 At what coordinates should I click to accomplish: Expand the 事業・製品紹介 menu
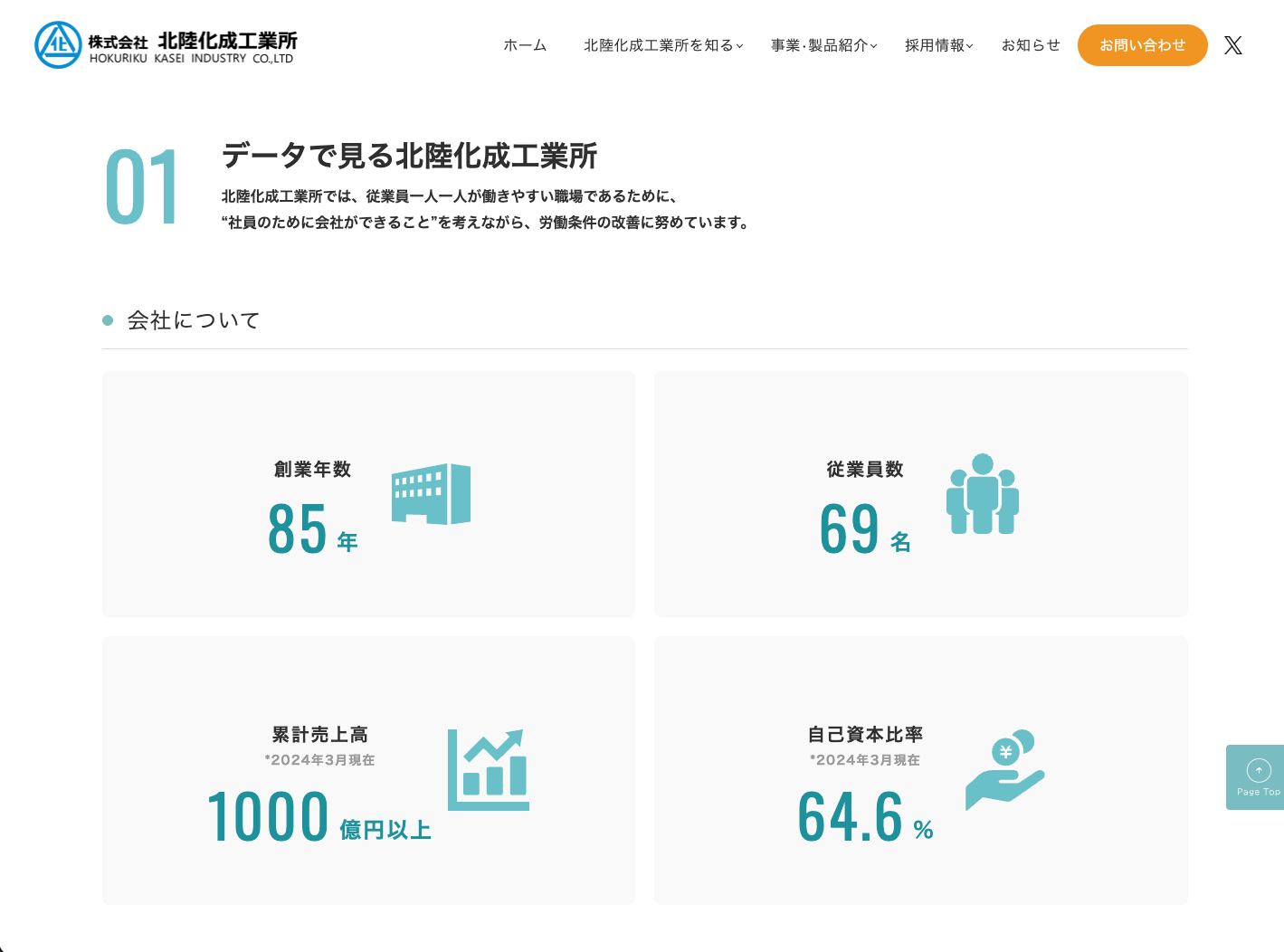click(x=820, y=45)
